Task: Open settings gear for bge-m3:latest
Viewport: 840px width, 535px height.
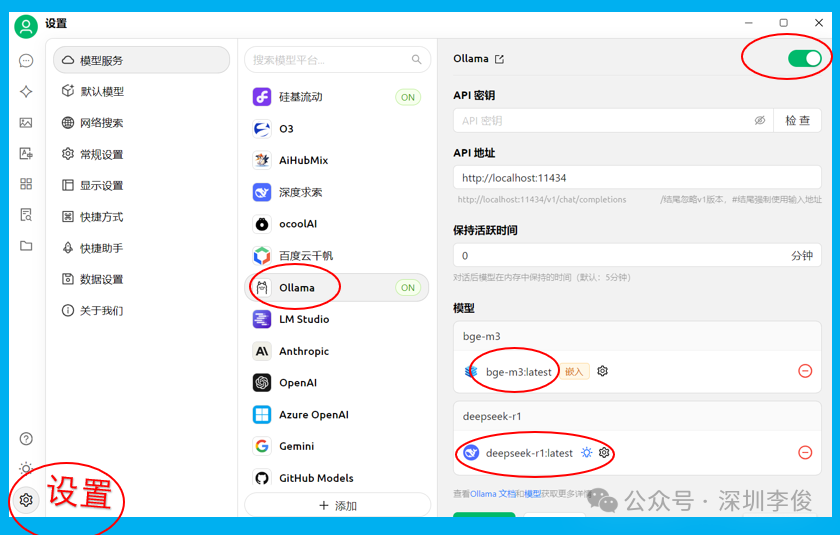Action: point(603,371)
